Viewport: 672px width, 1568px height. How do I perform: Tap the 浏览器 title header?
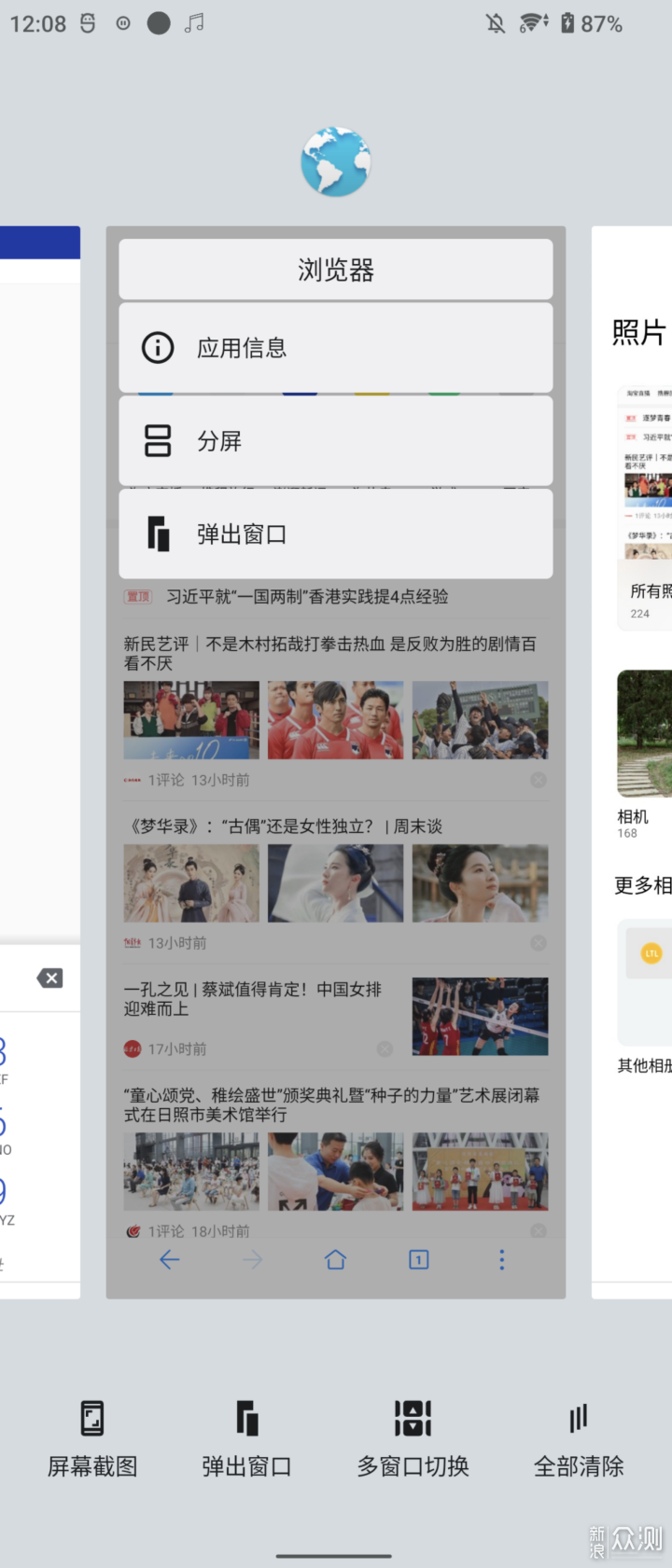(336, 270)
